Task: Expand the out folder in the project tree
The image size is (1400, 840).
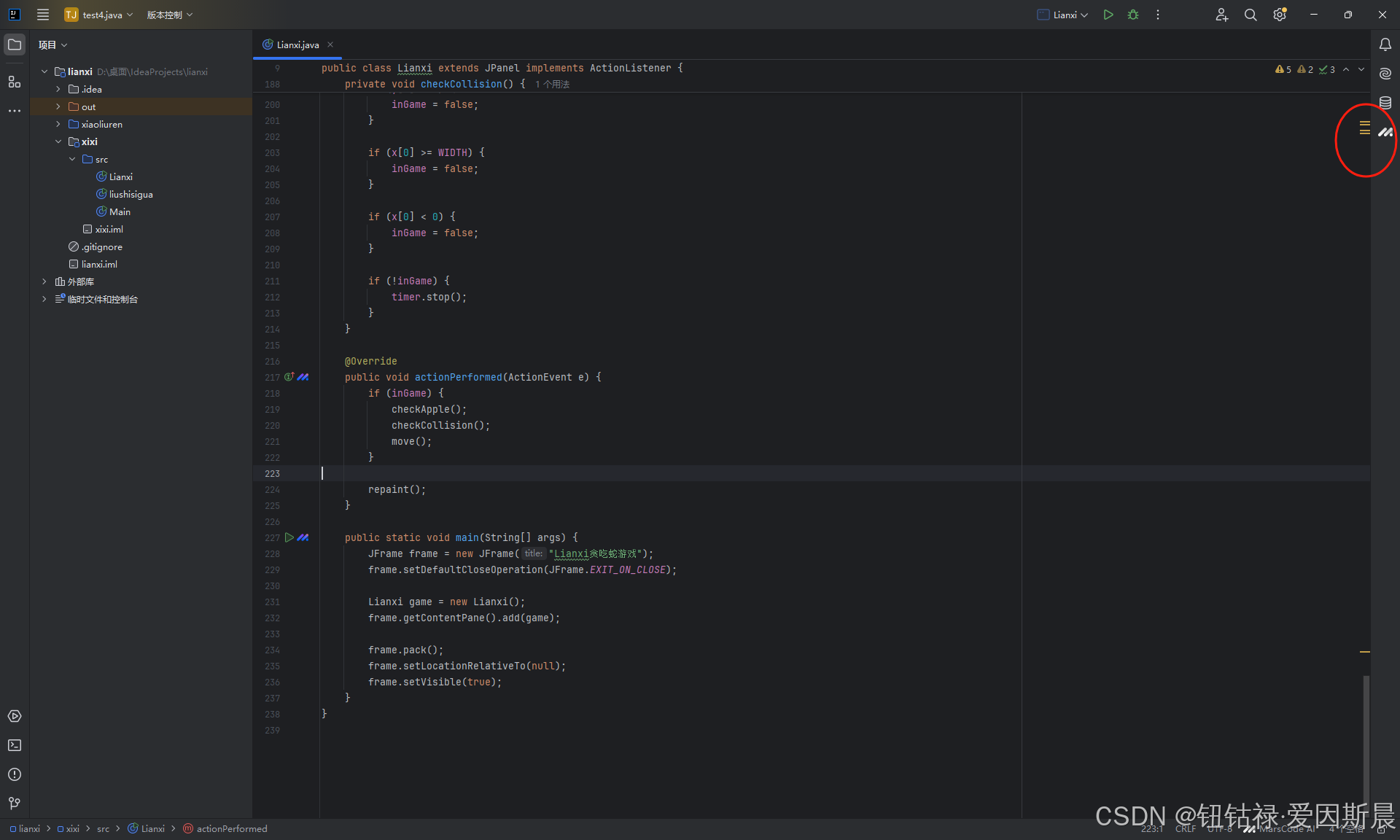Action: (x=58, y=106)
